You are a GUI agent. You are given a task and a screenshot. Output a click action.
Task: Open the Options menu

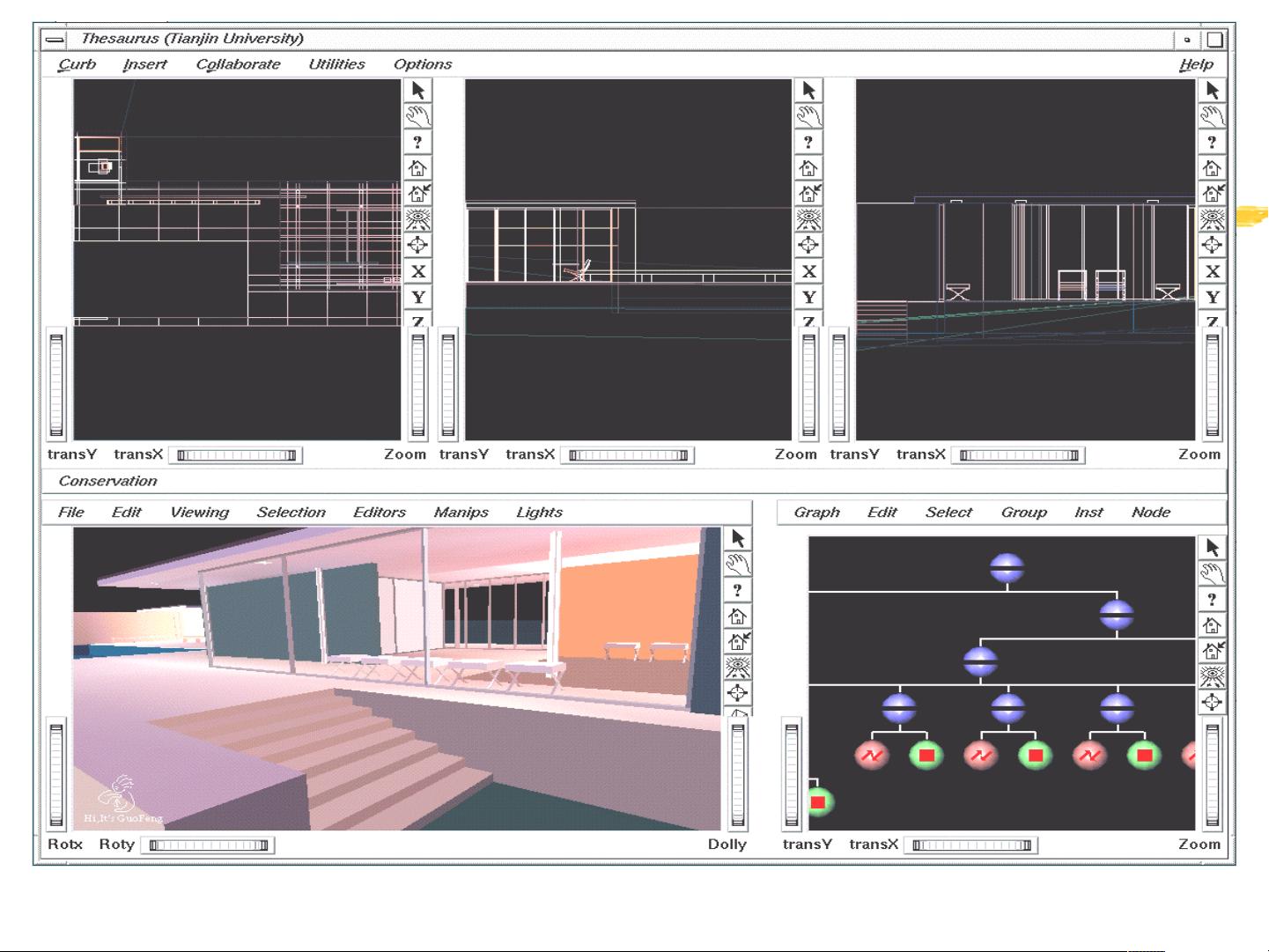pos(423,64)
